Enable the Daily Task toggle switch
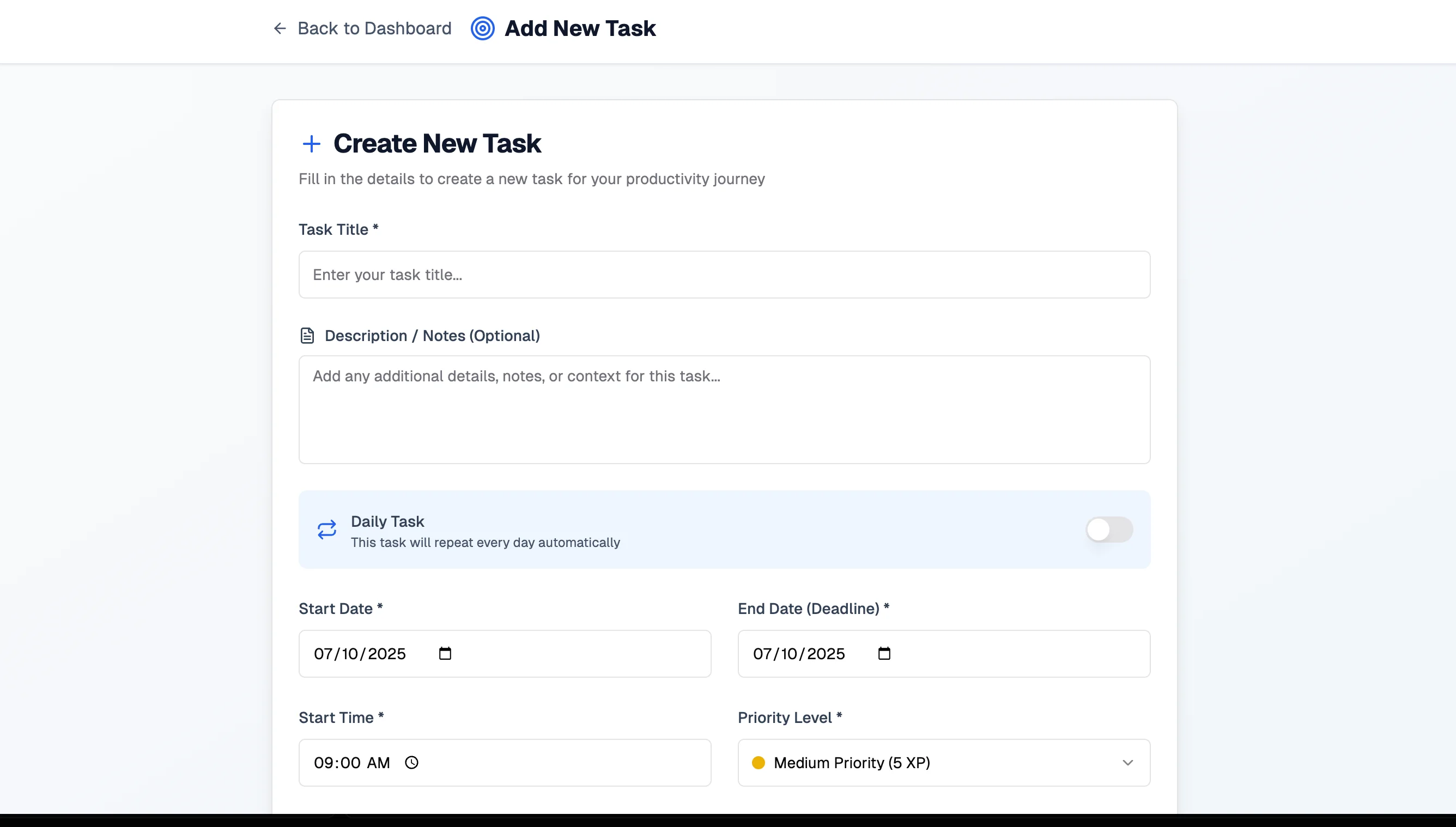 (x=1109, y=530)
